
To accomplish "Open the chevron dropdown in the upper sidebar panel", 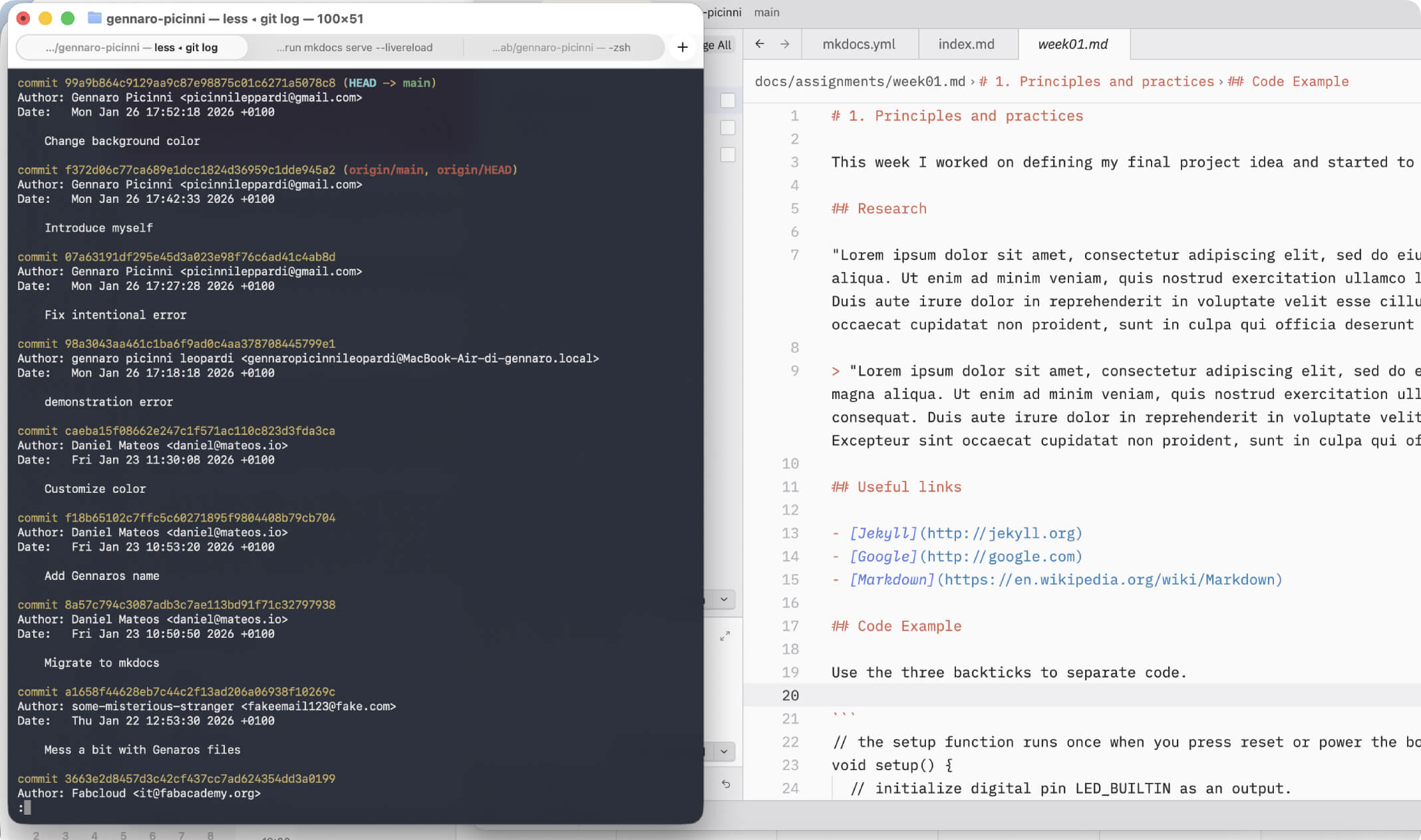I will click(x=723, y=599).
